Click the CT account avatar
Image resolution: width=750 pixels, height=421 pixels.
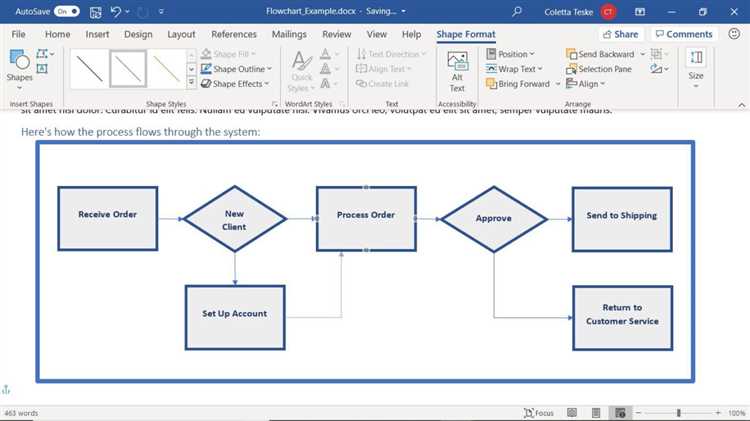tap(608, 12)
